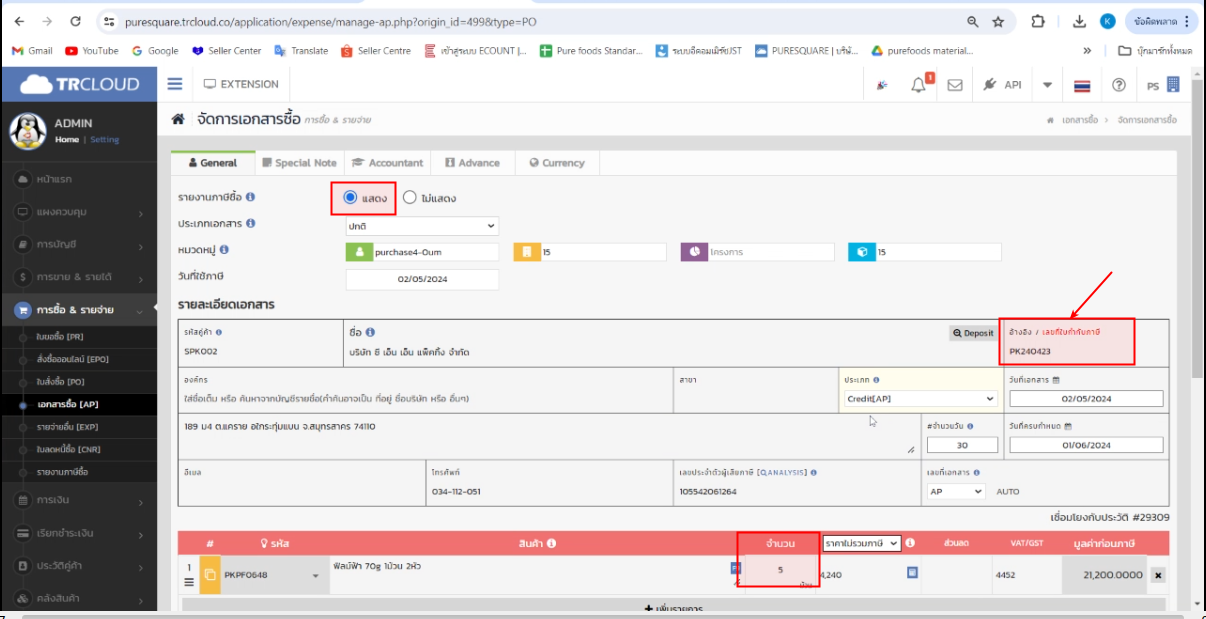Expand การขาย & รายได้ sidebar menu
This screenshot has width=1206, height=619.
[79, 276]
